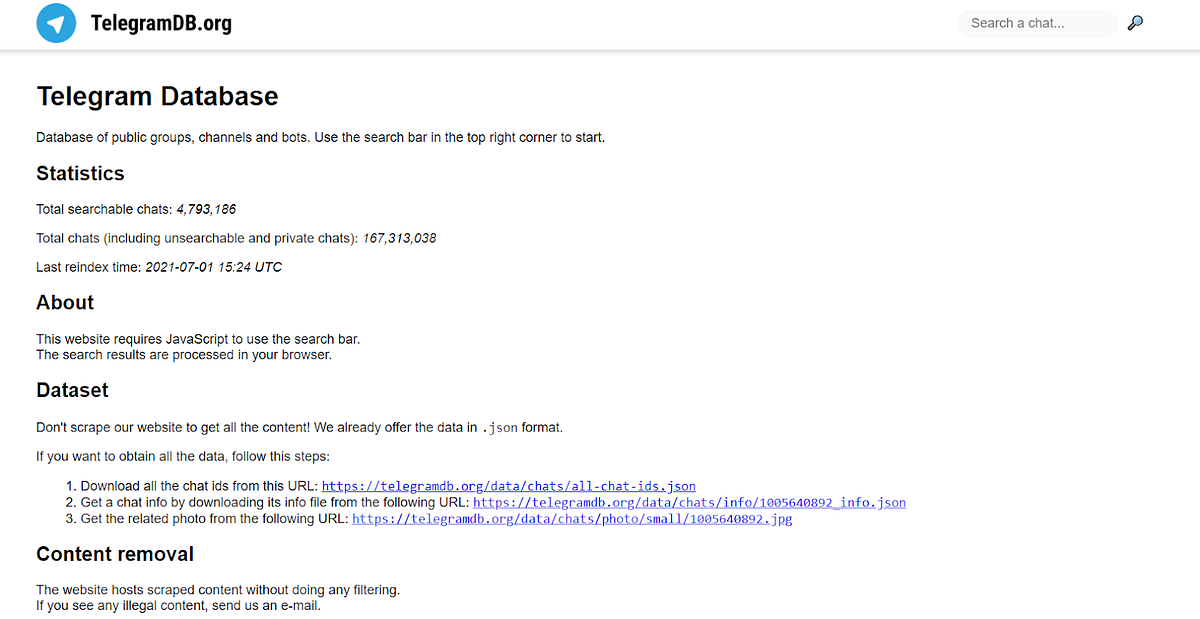The width and height of the screenshot is (1200, 619).
Task: Click the 'Don't scrape our website' paragraph
Action: (x=300, y=428)
